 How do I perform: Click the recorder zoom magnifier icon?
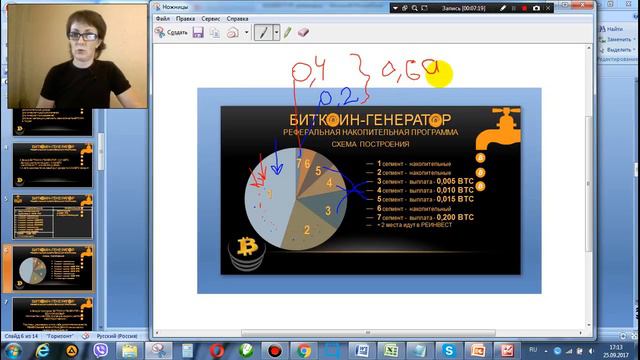click(x=415, y=8)
